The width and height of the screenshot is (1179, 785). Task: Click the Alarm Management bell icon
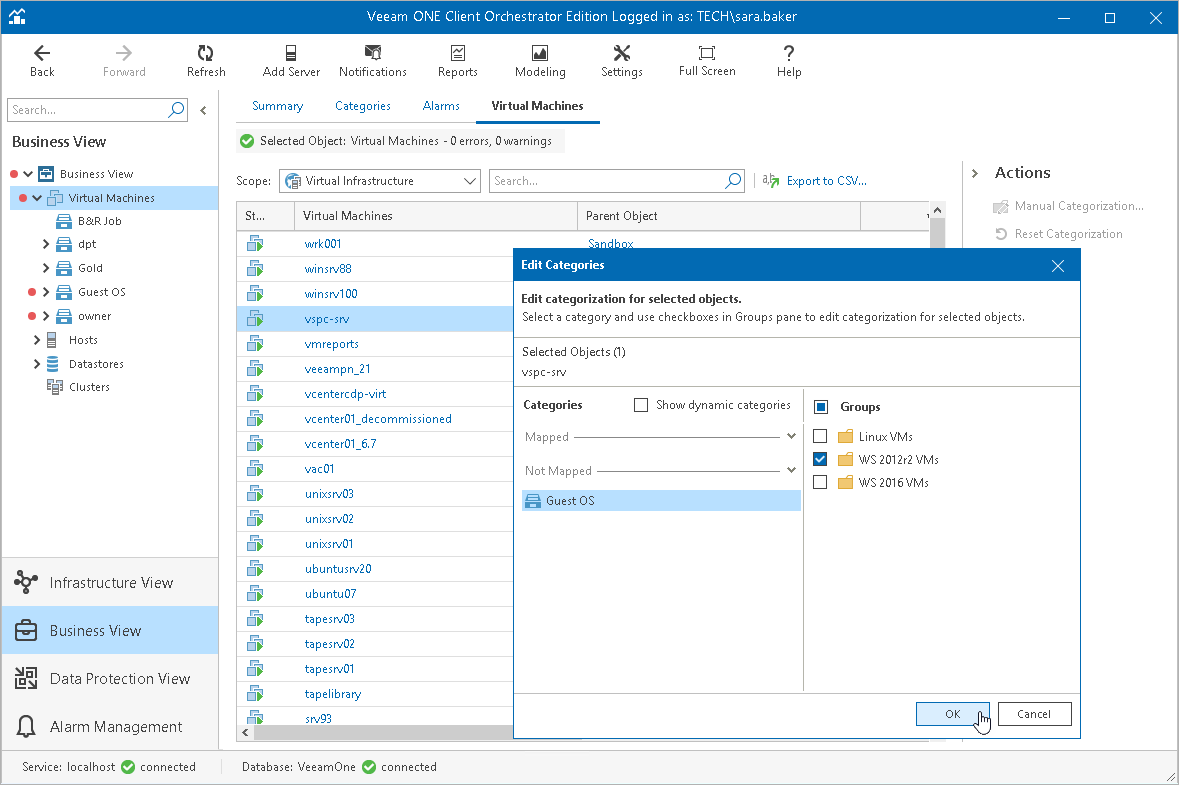26,726
